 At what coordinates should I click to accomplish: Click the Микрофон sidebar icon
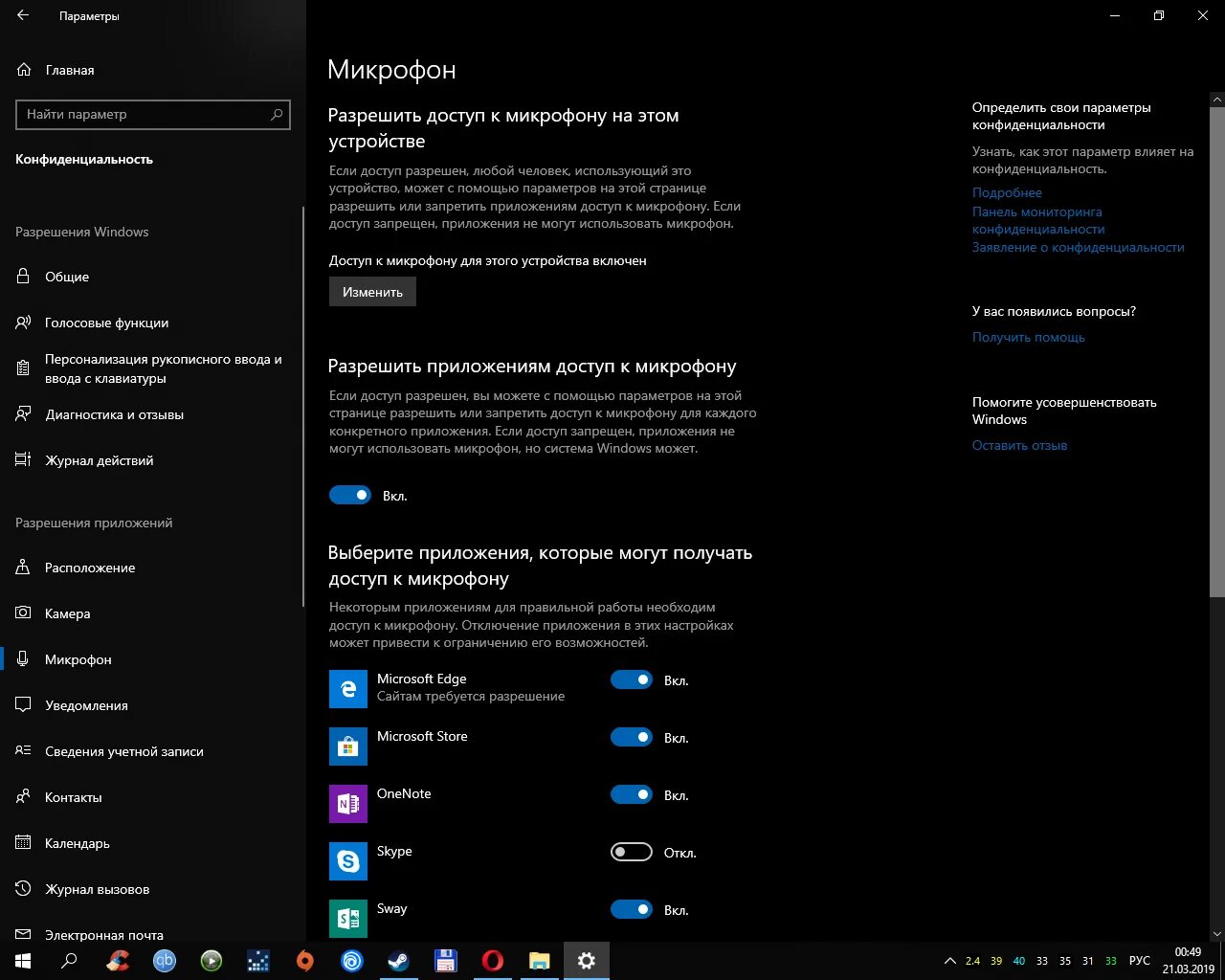coord(23,659)
